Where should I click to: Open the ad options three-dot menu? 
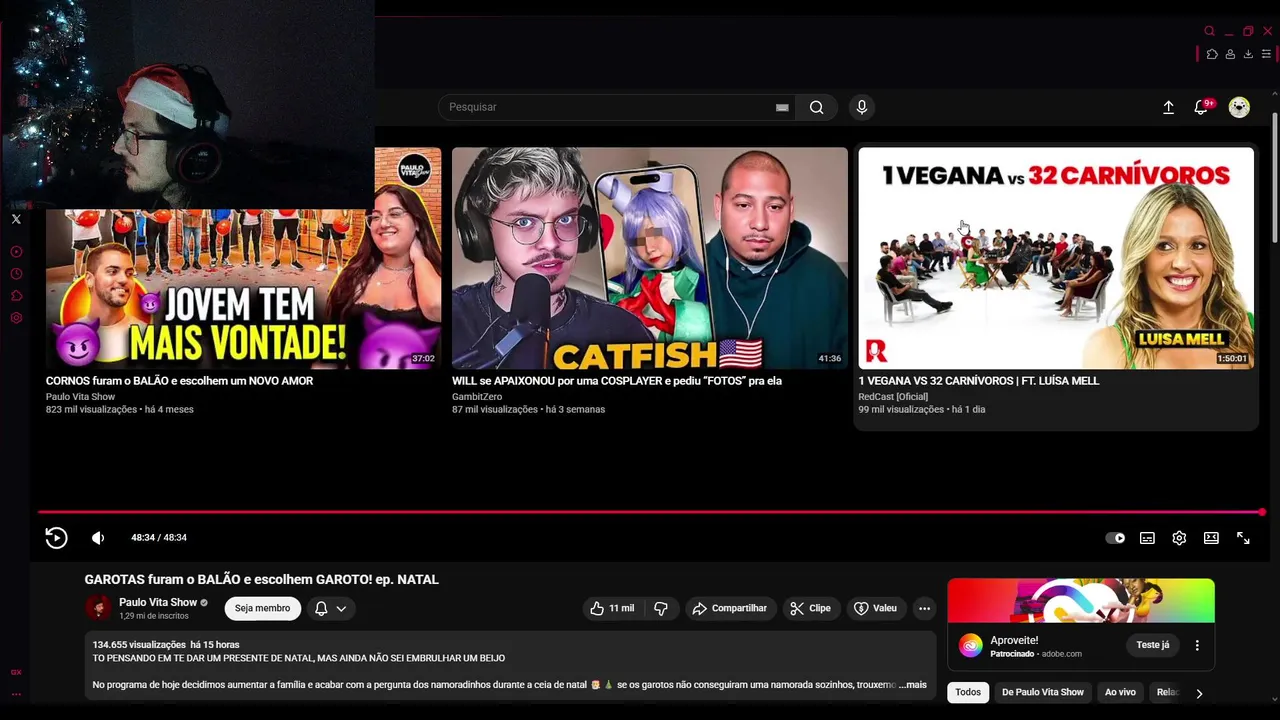coord(1197,645)
